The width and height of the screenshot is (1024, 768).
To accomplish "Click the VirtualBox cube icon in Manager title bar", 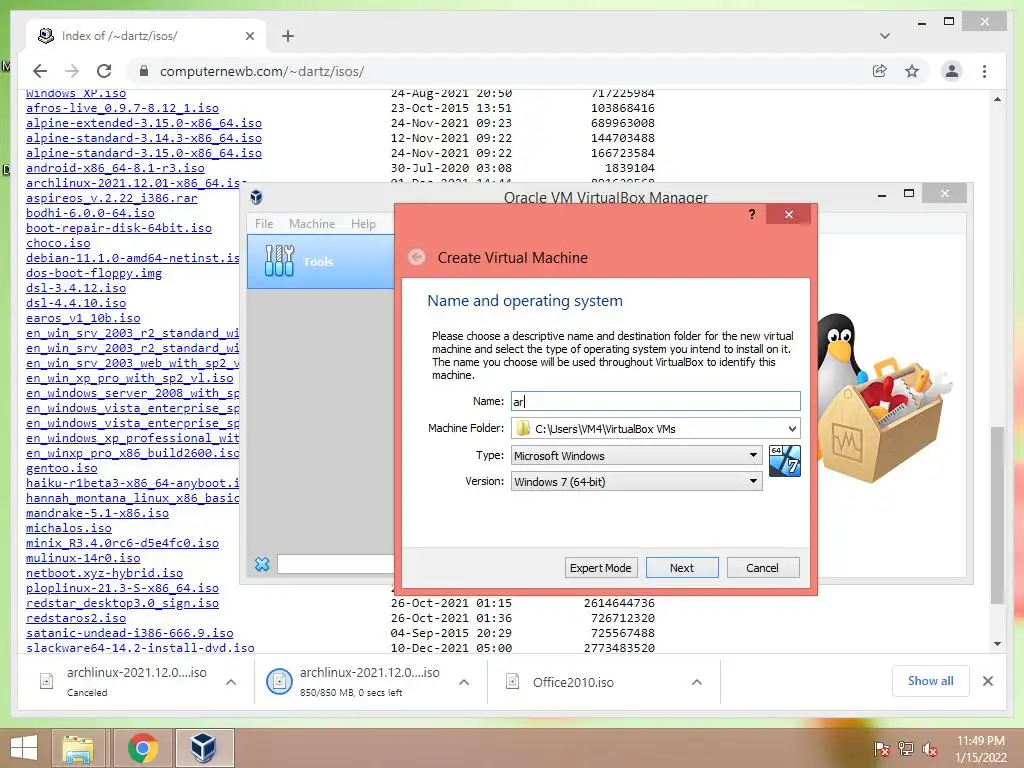I will point(257,197).
